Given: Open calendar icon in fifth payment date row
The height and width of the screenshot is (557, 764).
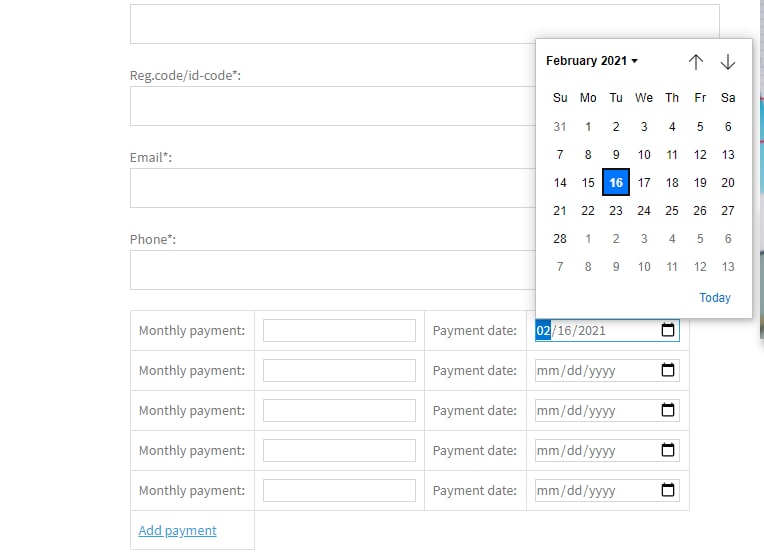Looking at the screenshot, I should point(668,490).
